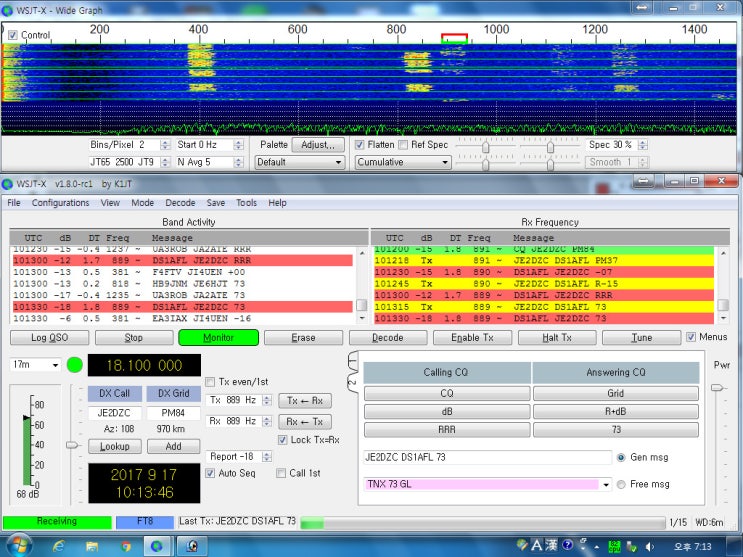Toggle the Flatten checkbox in Wide Graph
The height and width of the screenshot is (557, 743).
click(360, 145)
